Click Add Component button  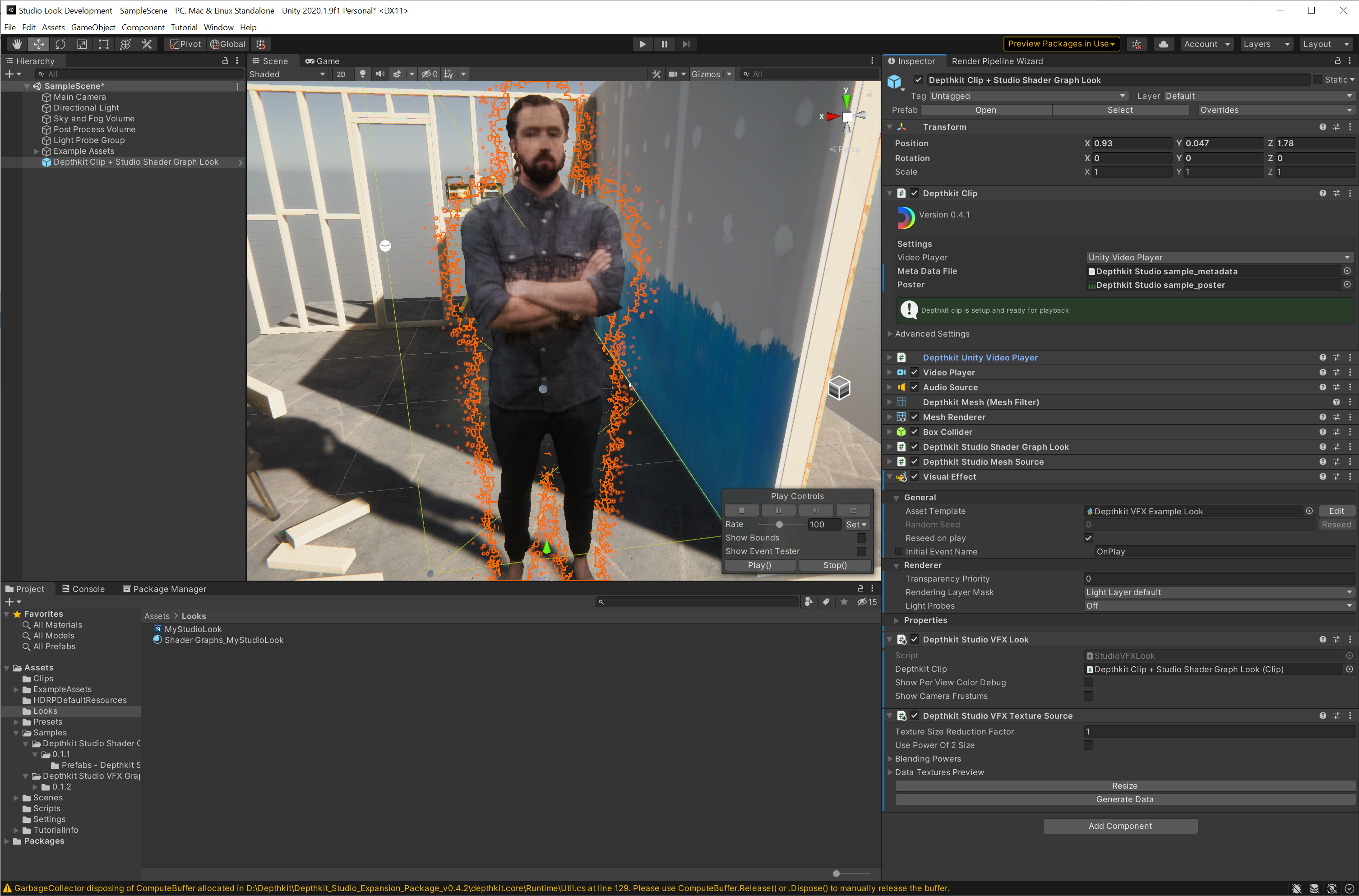click(1119, 826)
